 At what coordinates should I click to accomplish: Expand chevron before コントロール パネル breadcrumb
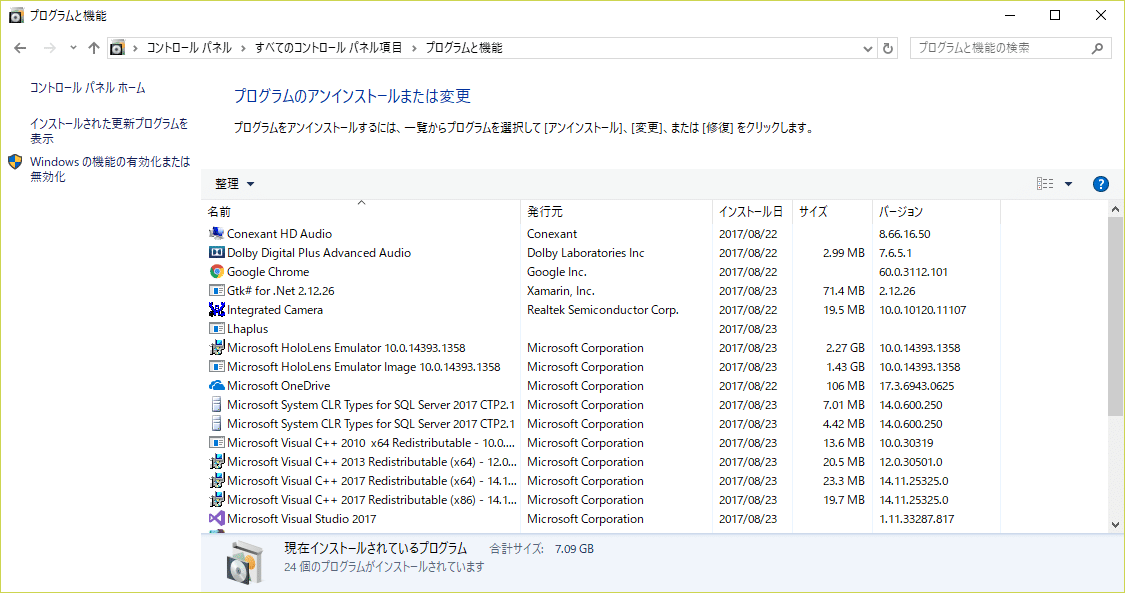(x=136, y=48)
